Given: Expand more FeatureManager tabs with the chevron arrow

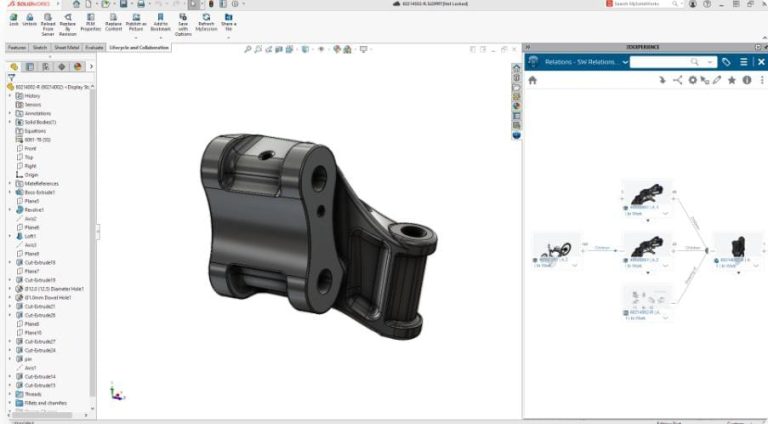Looking at the screenshot, I should (91, 67).
